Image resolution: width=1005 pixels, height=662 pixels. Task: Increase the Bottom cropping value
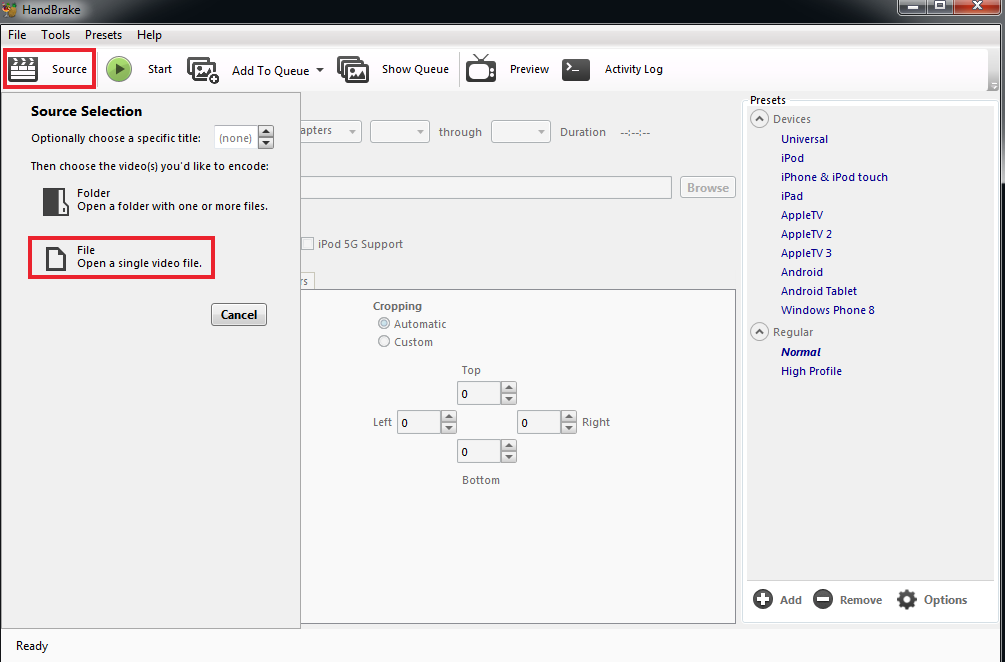[508, 446]
